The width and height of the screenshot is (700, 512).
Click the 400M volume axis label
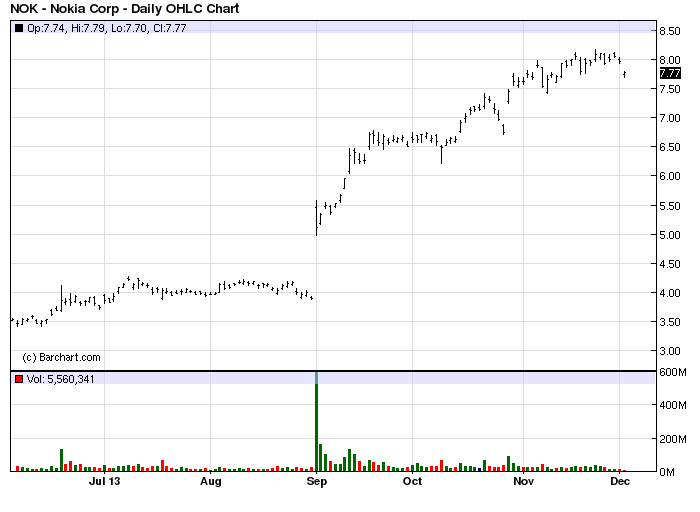pyautogui.click(x=673, y=405)
